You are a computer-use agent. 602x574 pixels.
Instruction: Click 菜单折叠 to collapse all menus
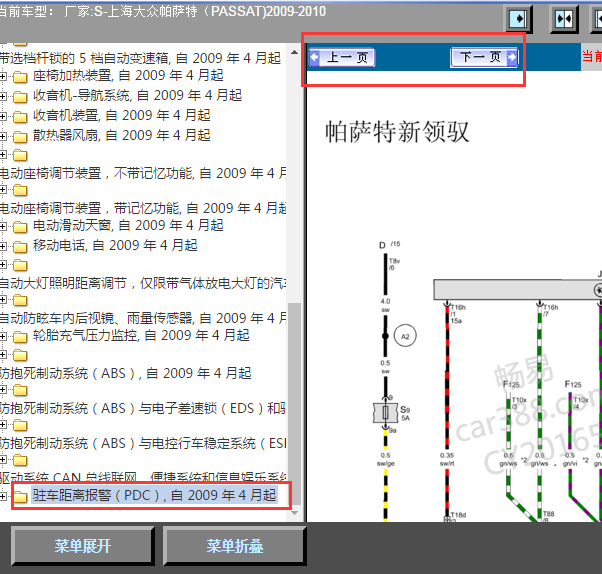coord(235,546)
